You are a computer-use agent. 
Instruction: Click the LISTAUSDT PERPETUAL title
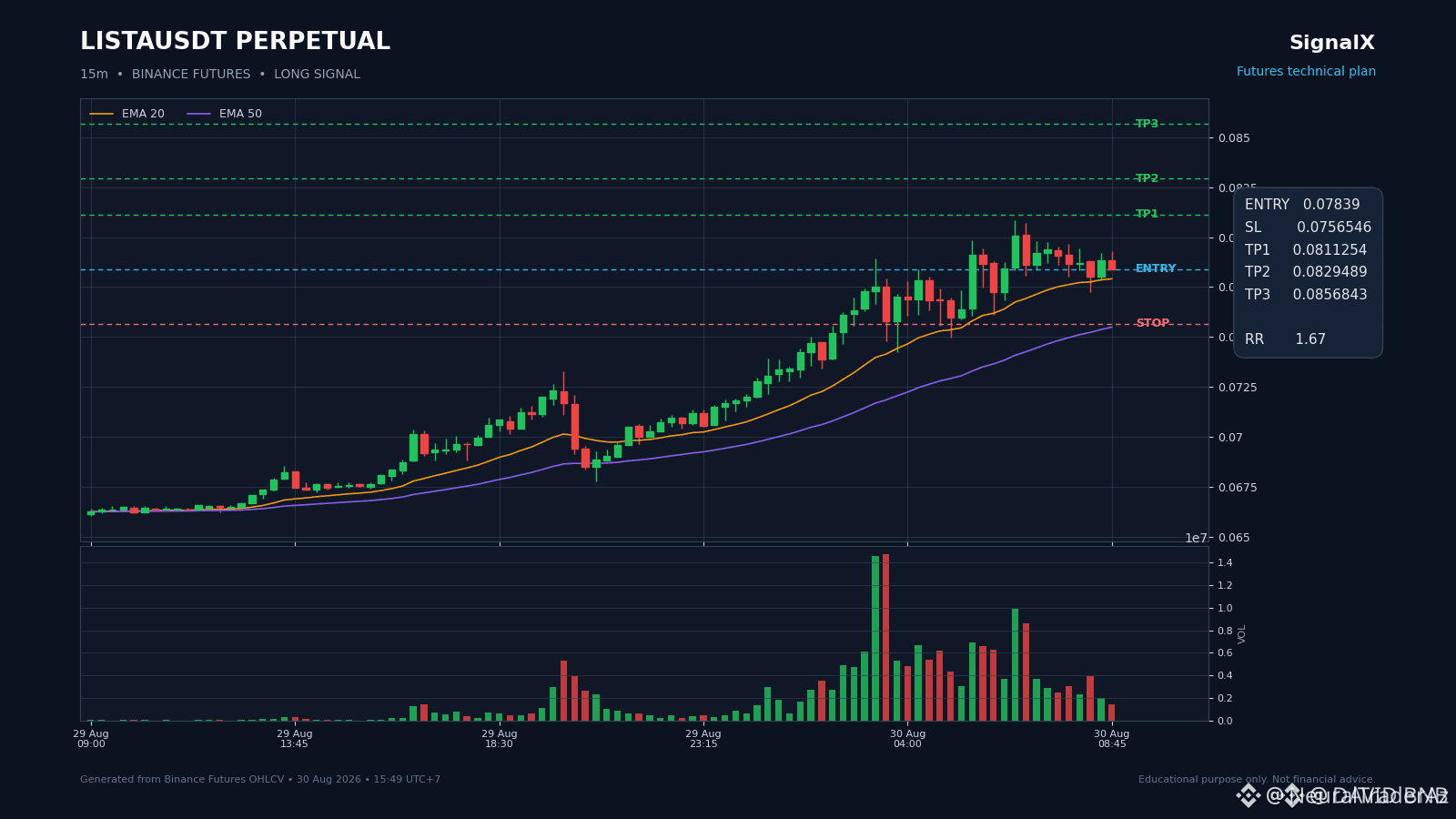coord(235,42)
